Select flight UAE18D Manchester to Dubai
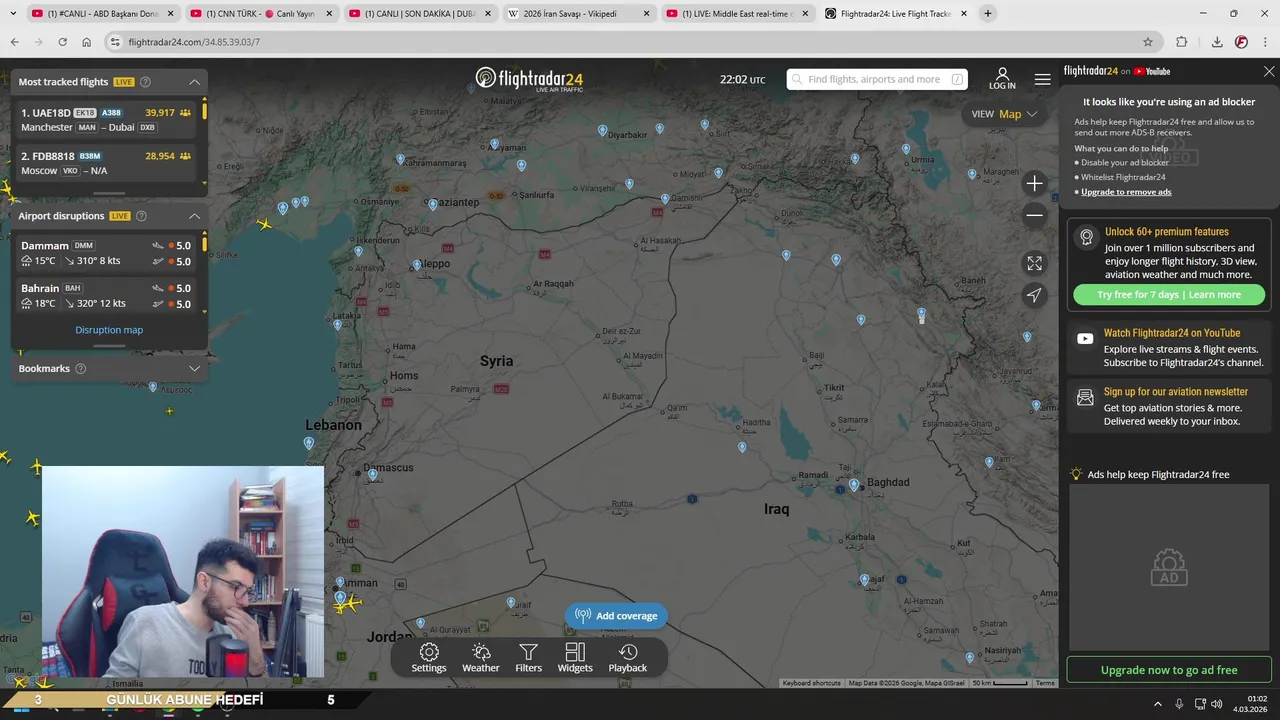 click(x=106, y=120)
